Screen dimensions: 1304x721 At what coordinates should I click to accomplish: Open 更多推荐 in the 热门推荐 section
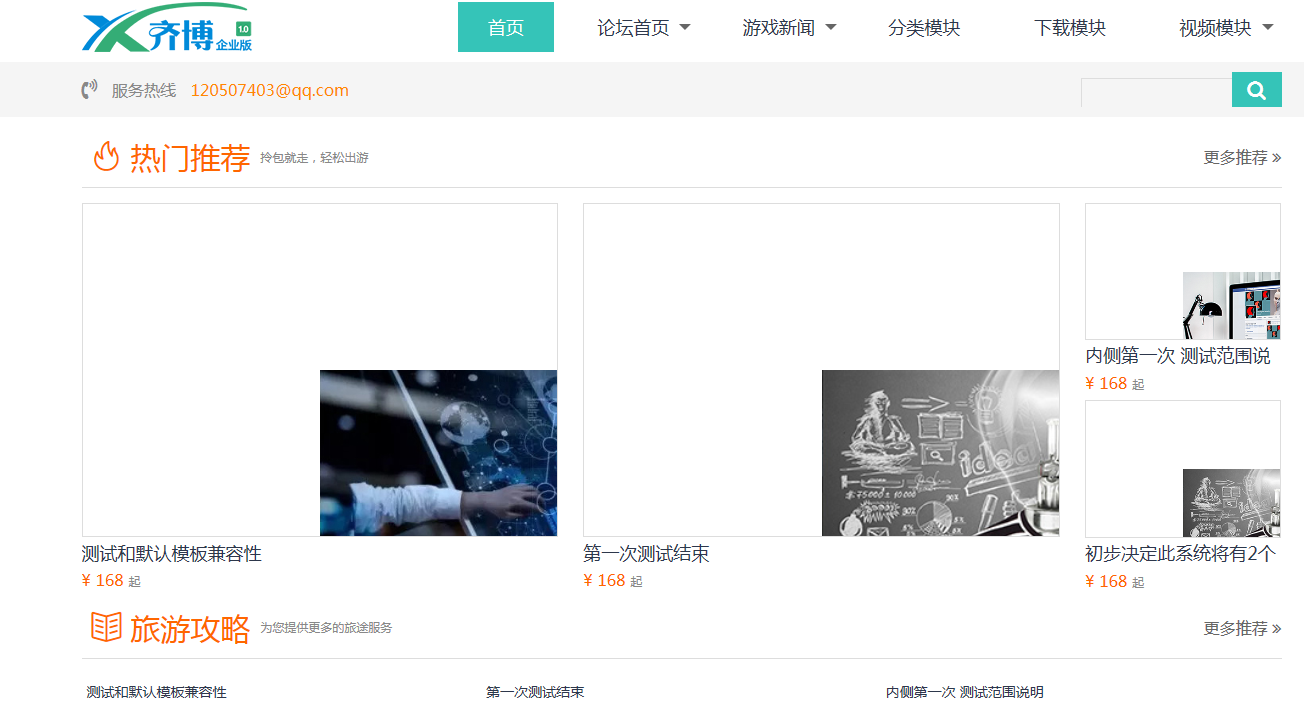coord(1242,158)
